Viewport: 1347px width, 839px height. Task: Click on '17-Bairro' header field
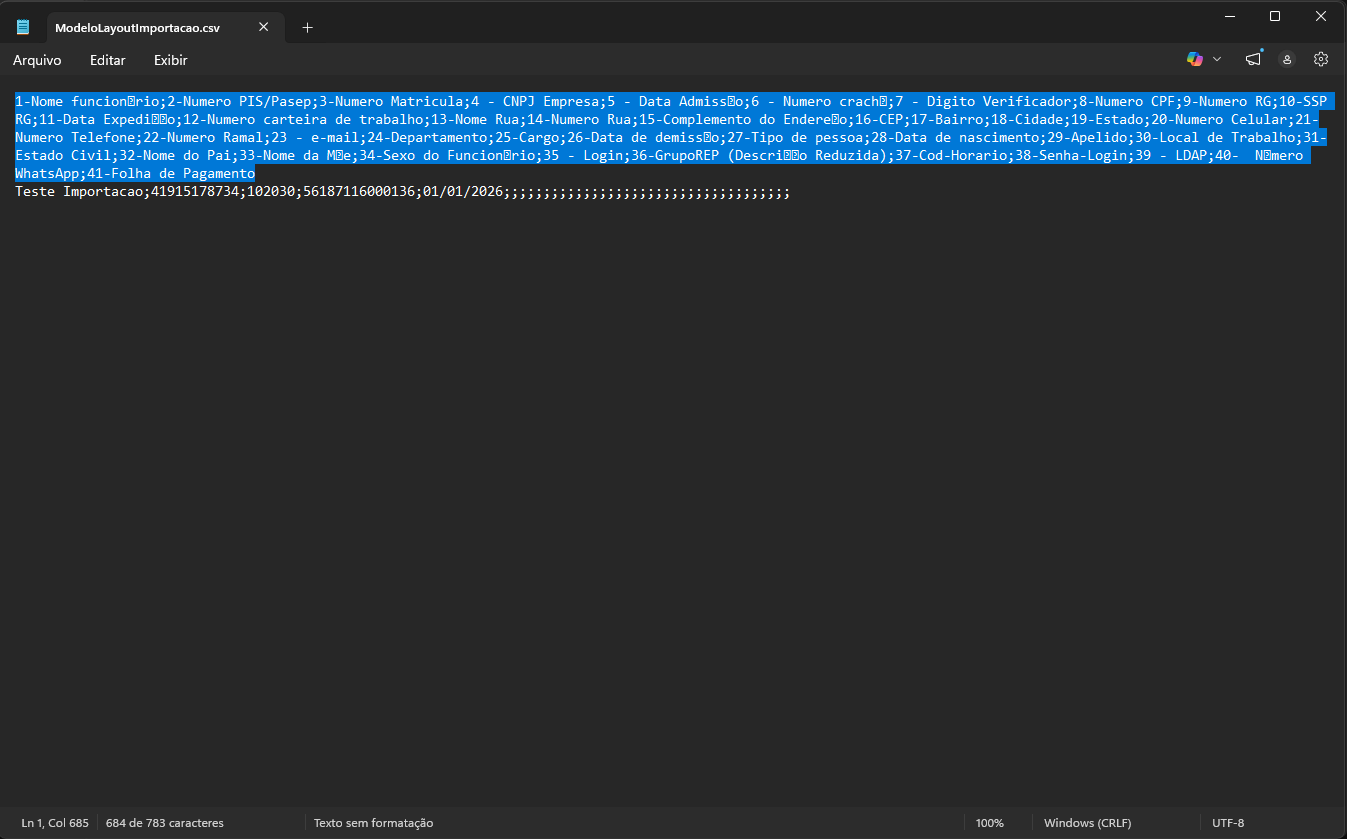(x=947, y=119)
